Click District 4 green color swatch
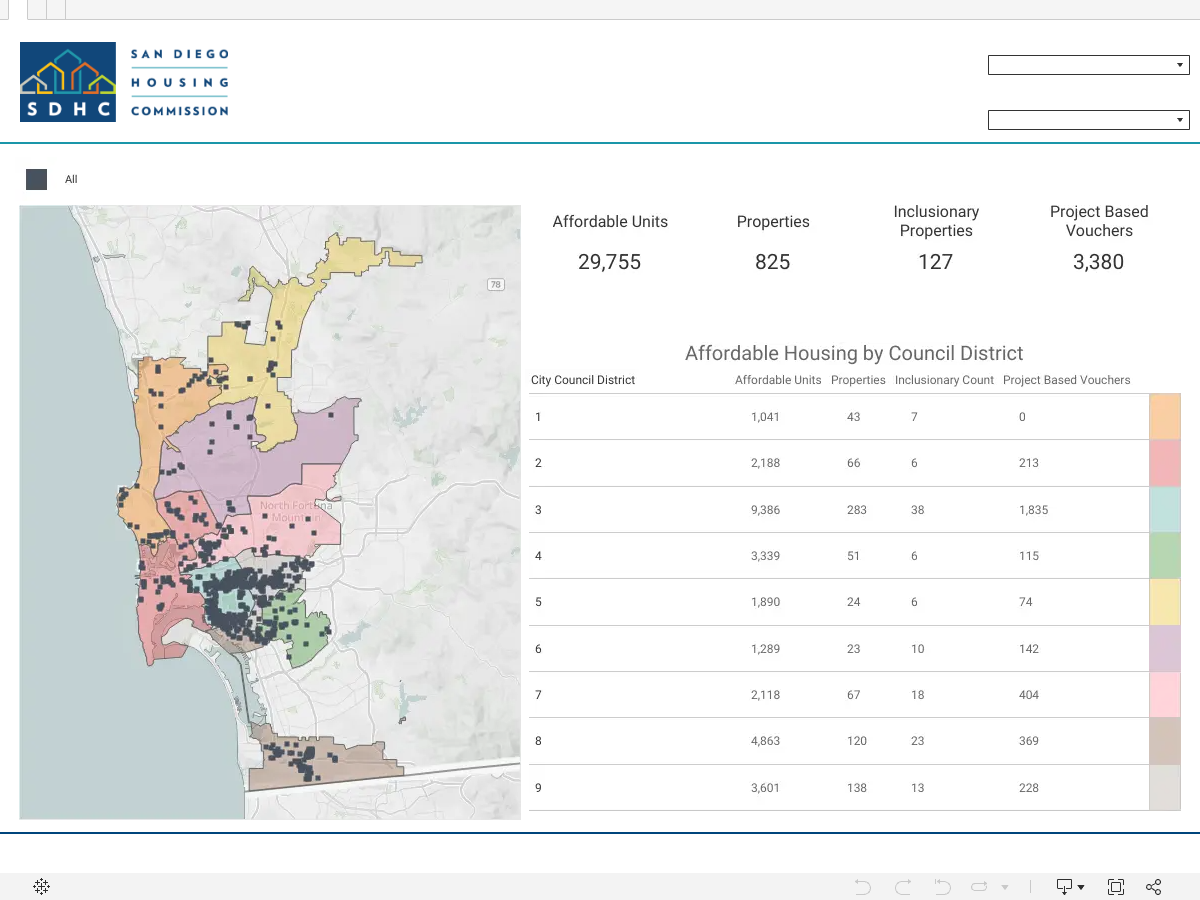 tap(1165, 556)
